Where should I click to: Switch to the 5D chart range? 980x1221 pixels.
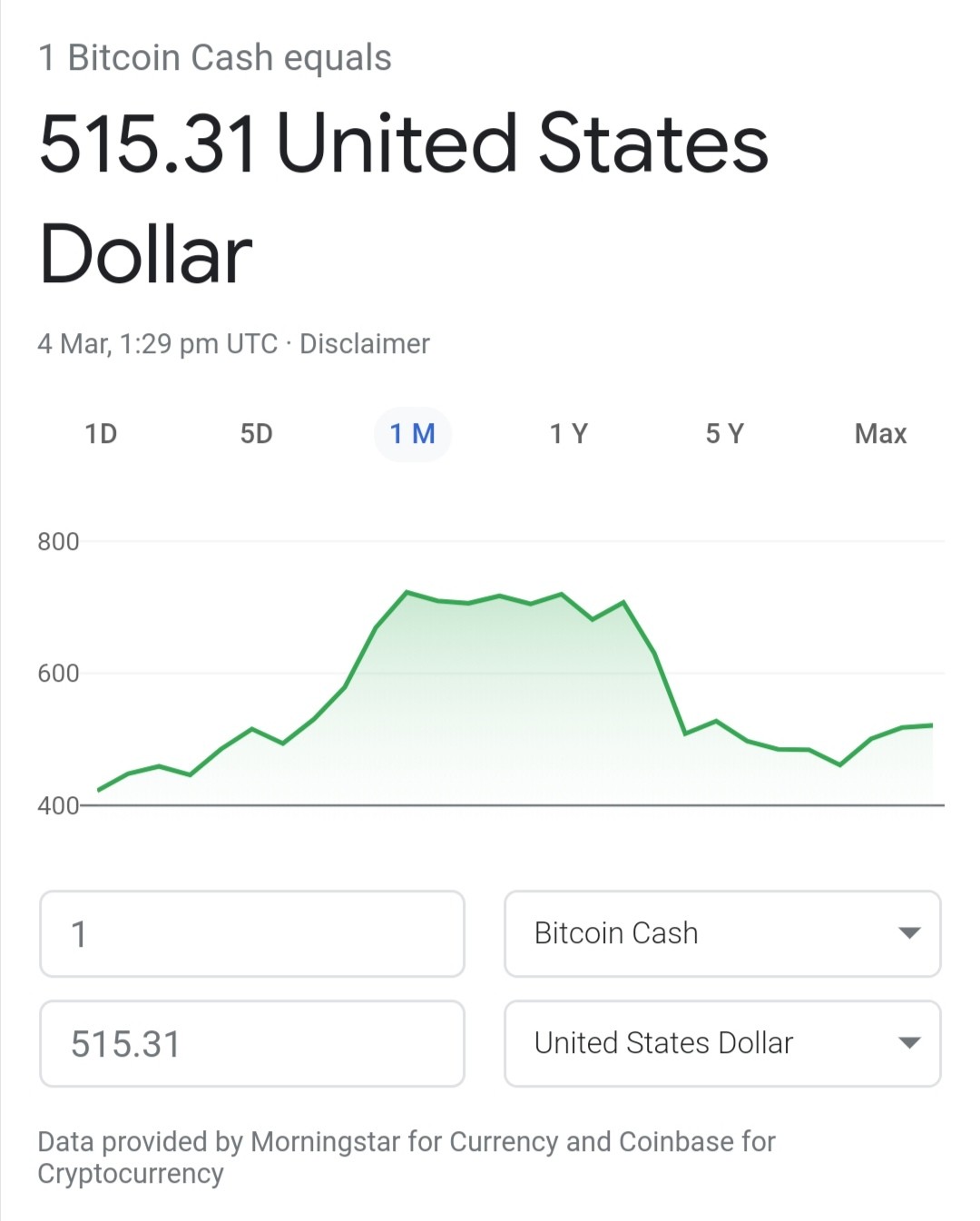click(x=257, y=434)
